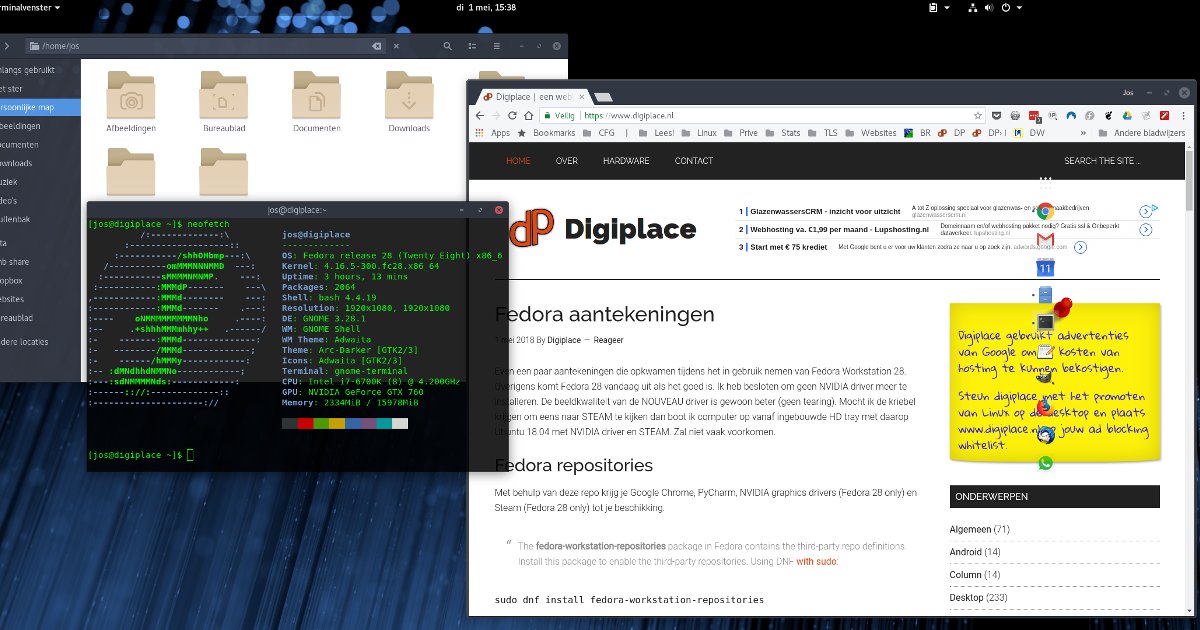
Task: Click the terminal prompt line after neofetch output
Action: point(139,454)
